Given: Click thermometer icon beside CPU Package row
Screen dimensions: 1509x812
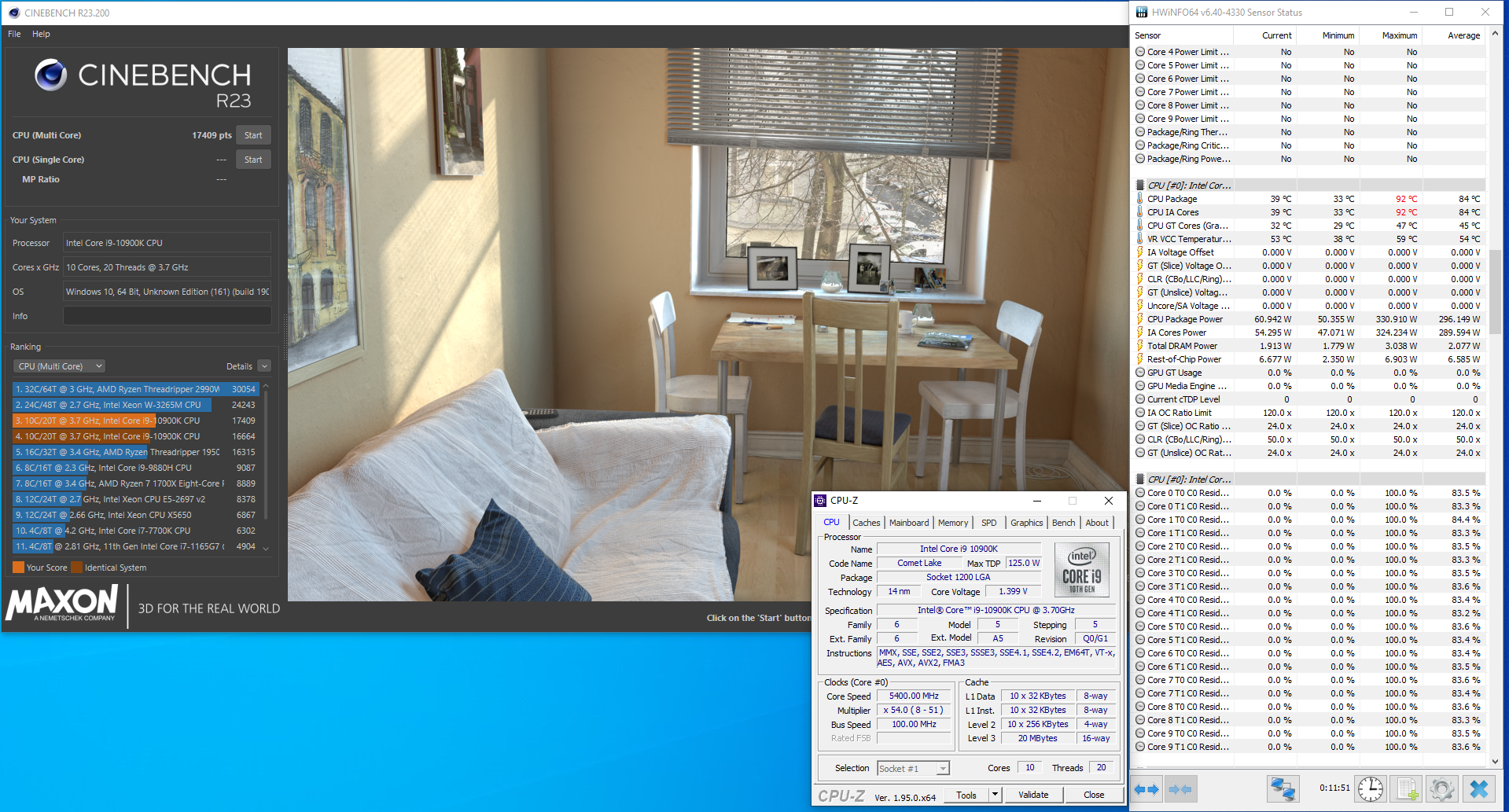Looking at the screenshot, I should point(1139,199).
